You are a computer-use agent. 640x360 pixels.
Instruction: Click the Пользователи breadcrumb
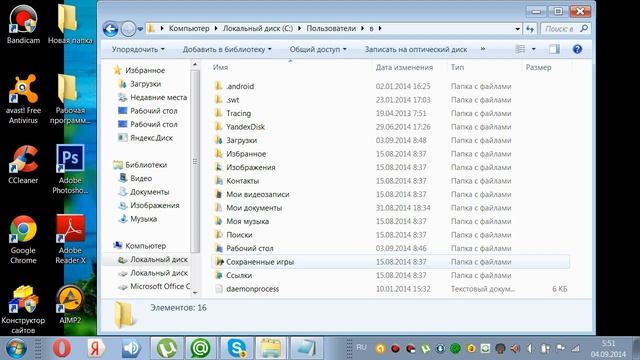[331, 29]
